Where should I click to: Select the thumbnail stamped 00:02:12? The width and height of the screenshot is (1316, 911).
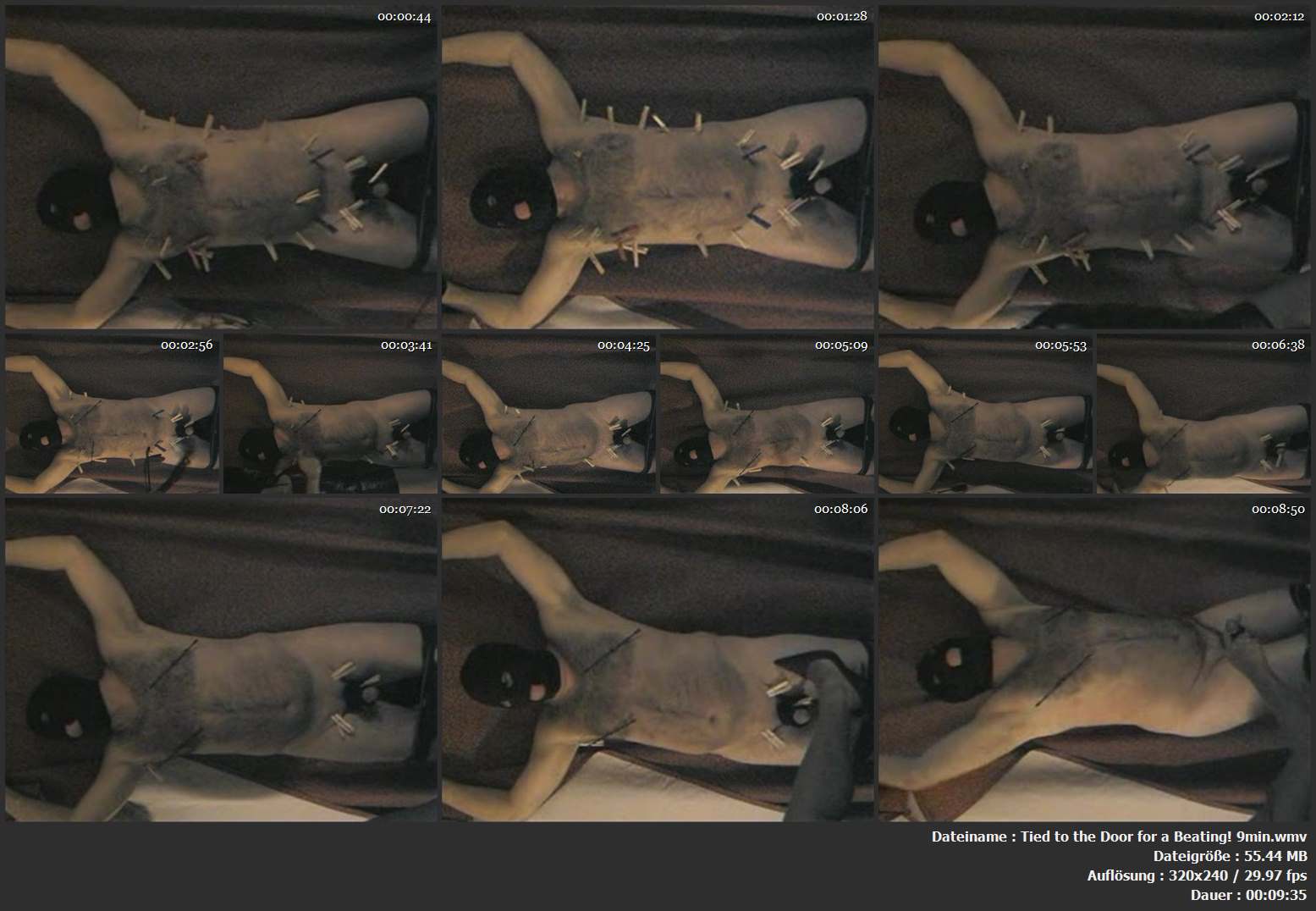point(1094,167)
